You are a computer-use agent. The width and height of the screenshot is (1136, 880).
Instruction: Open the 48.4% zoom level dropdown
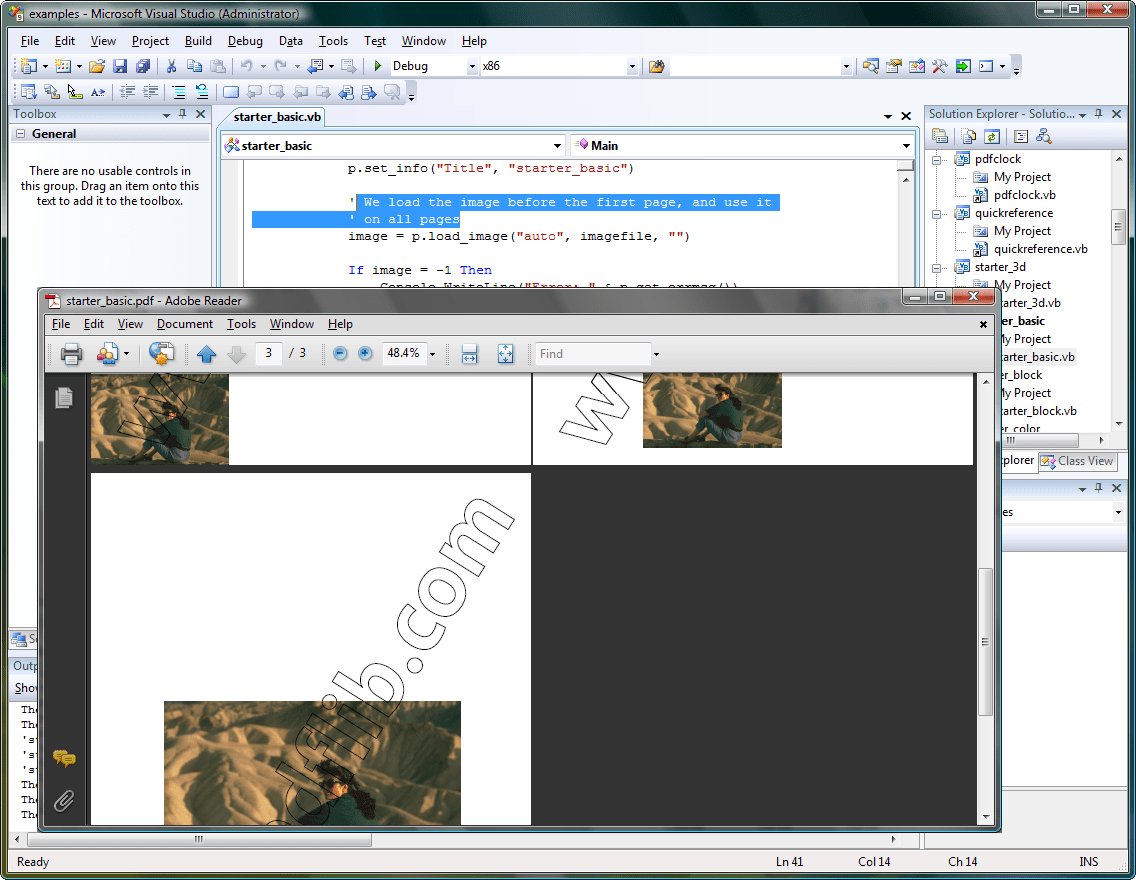point(432,354)
